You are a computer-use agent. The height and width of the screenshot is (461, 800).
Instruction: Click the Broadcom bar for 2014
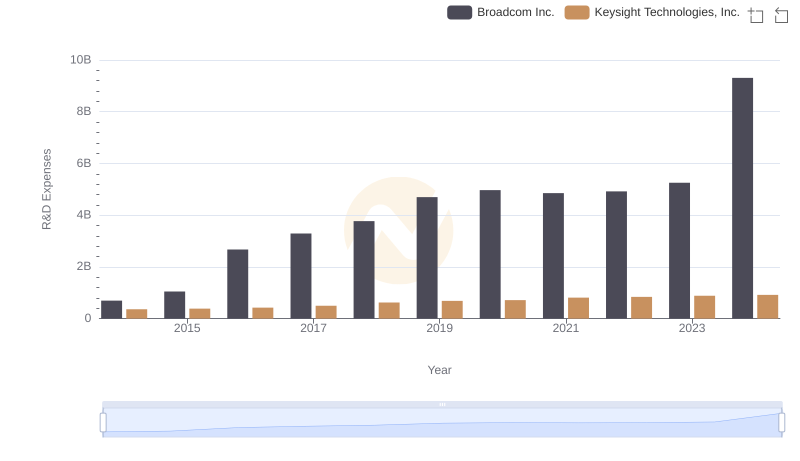pos(112,310)
